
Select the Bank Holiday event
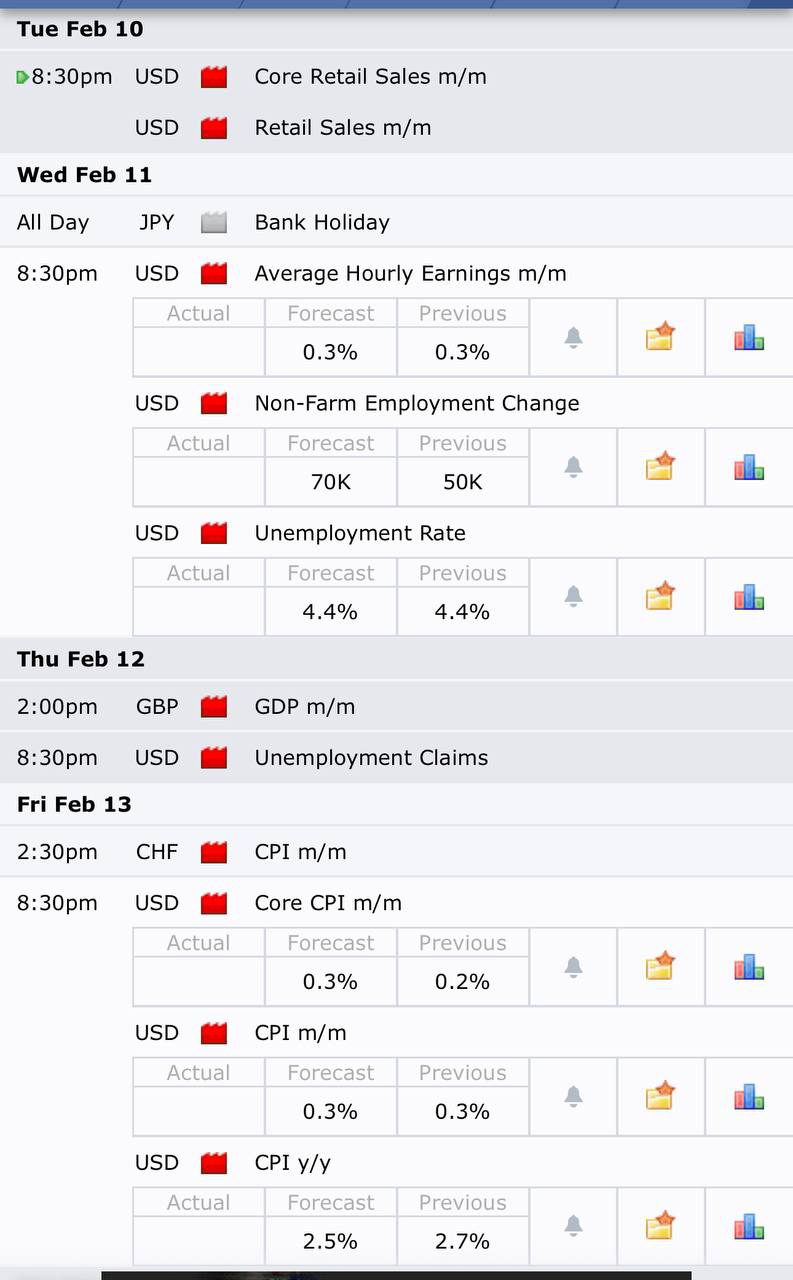pos(322,222)
